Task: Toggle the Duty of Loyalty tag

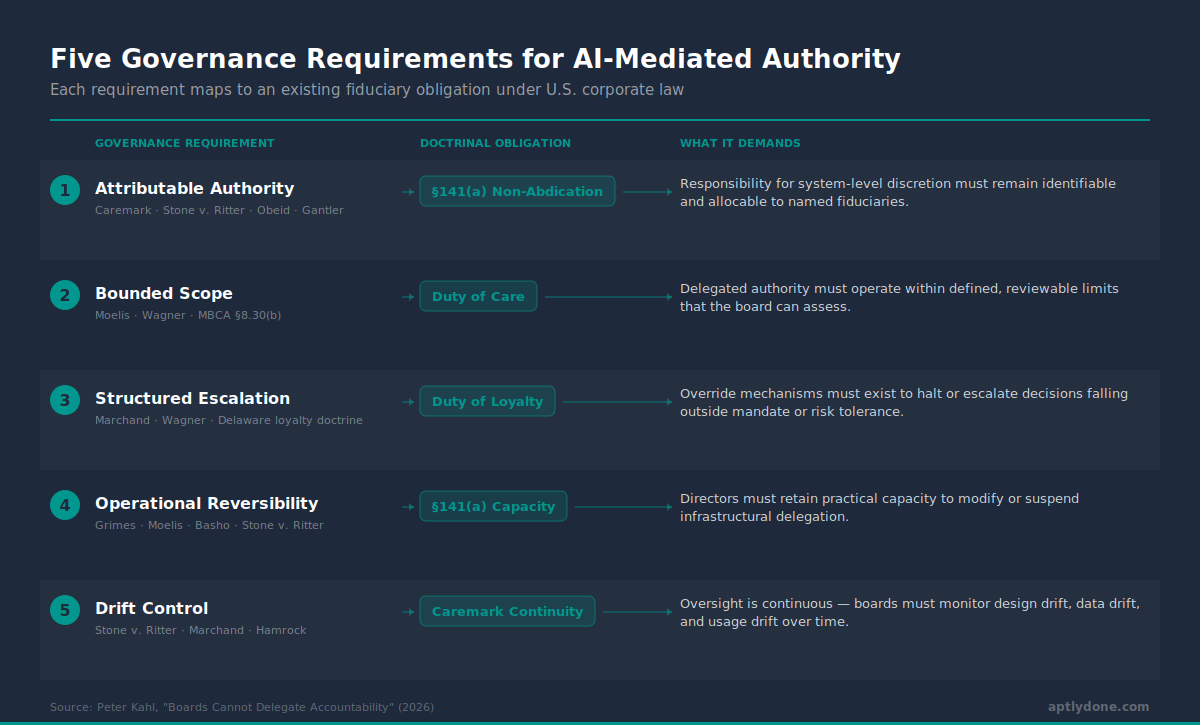Action: point(487,401)
